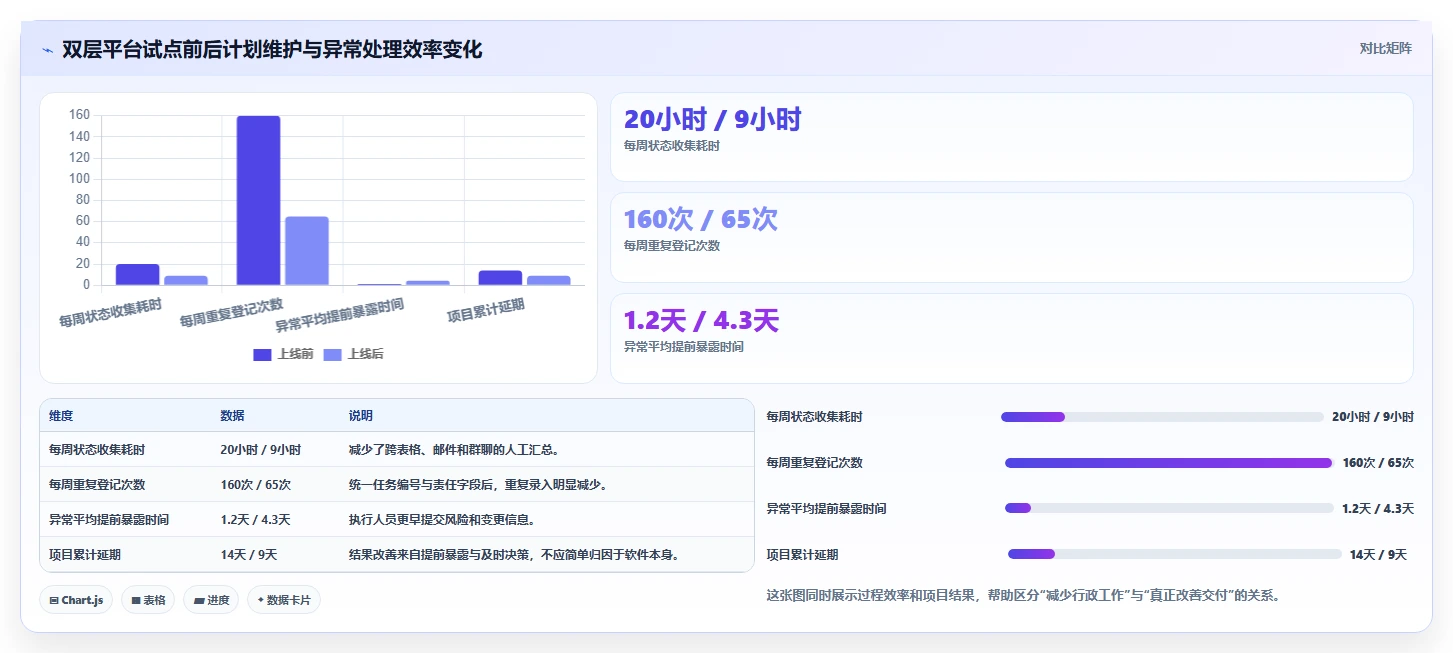Toggle the 上线后 legend swatch in the chart
Image resolution: width=1453 pixels, height=653 pixels.
333,355
